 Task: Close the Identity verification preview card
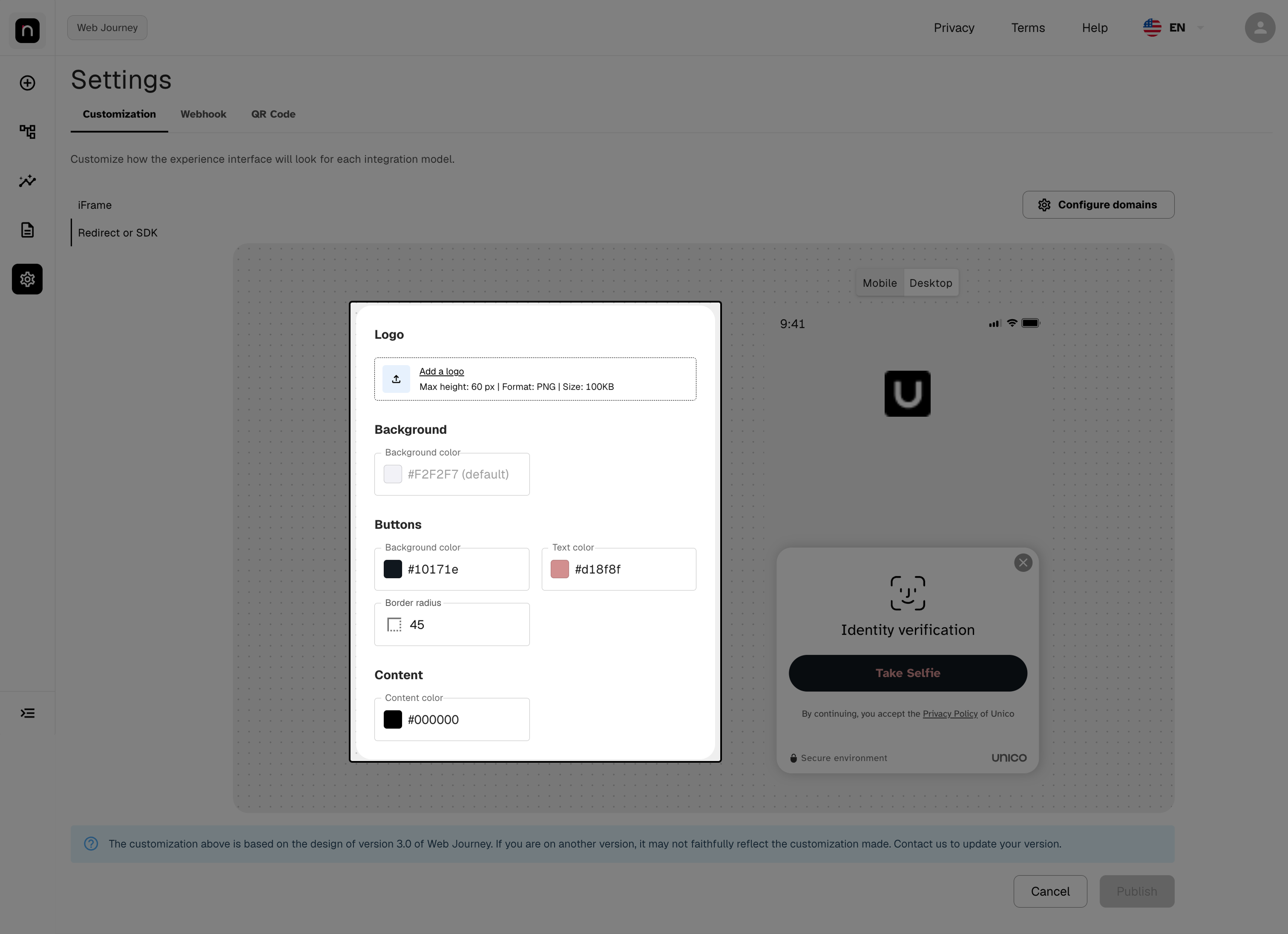point(1023,562)
